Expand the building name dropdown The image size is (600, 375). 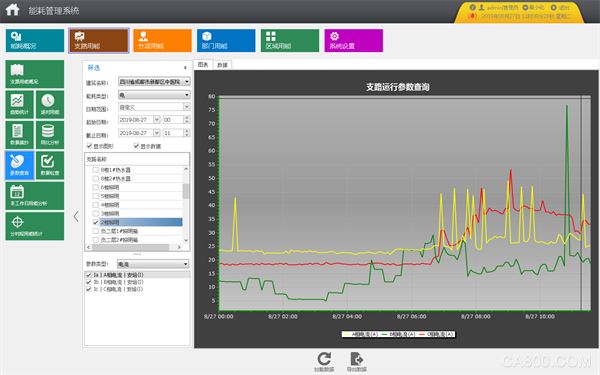(187, 82)
